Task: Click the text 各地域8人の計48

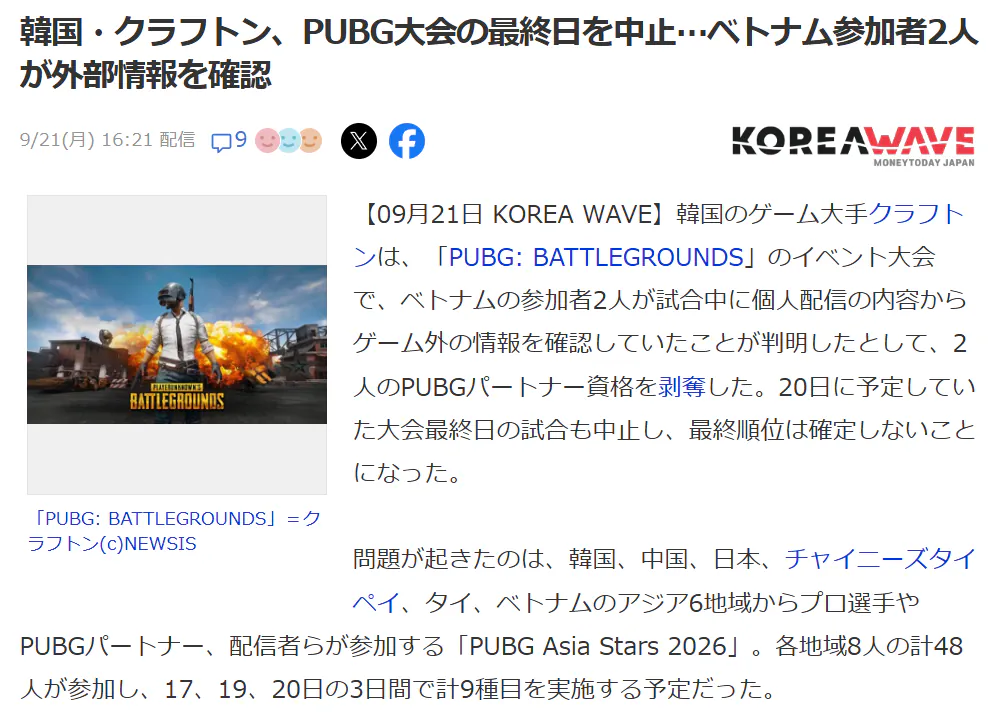Action: (869, 646)
